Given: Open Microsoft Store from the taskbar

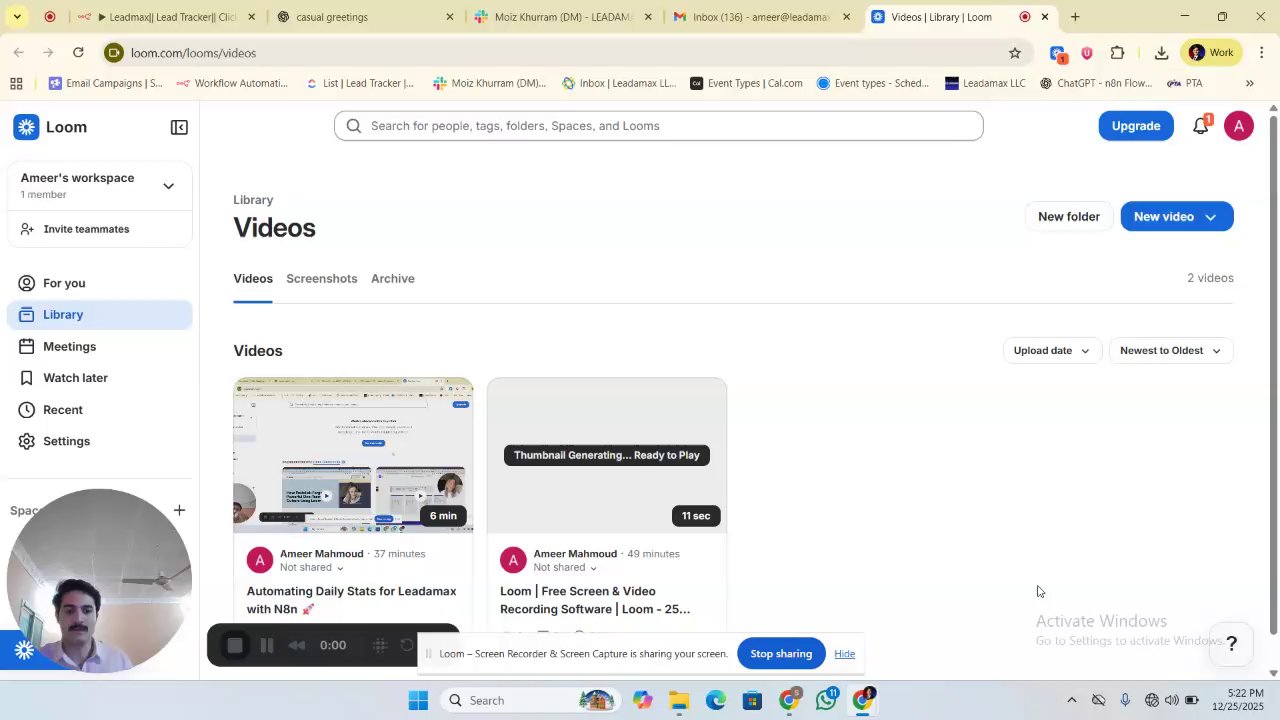Looking at the screenshot, I should (752, 701).
